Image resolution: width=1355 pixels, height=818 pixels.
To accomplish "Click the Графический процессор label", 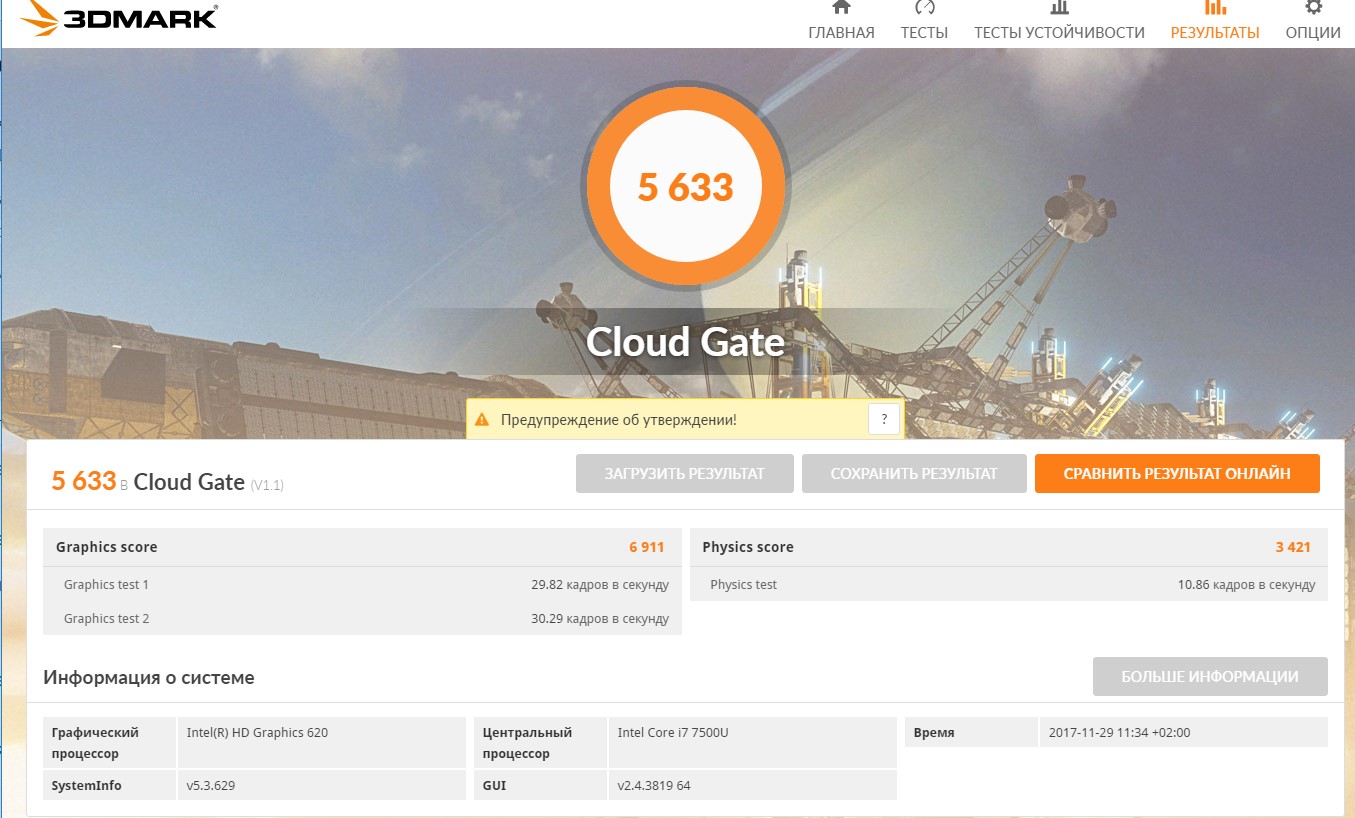I will click(96, 743).
